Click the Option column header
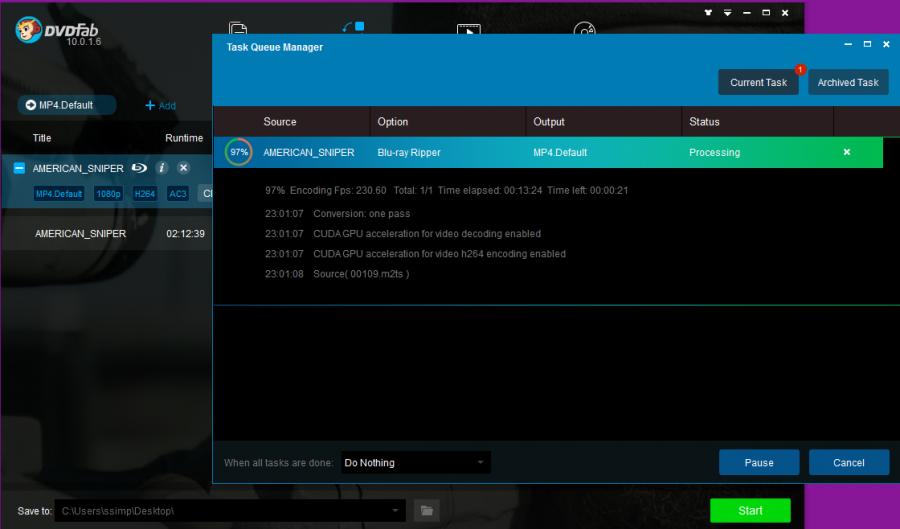900x529 pixels. (x=393, y=122)
